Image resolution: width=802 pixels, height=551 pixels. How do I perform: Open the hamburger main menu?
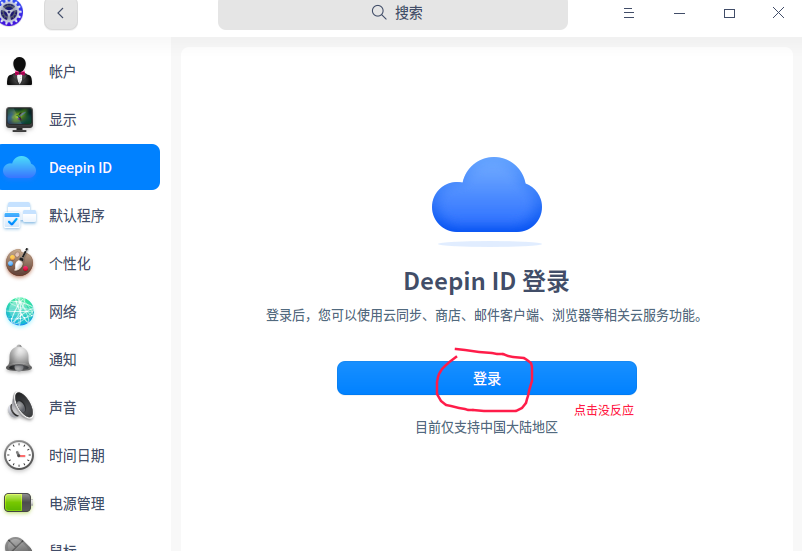pos(629,13)
